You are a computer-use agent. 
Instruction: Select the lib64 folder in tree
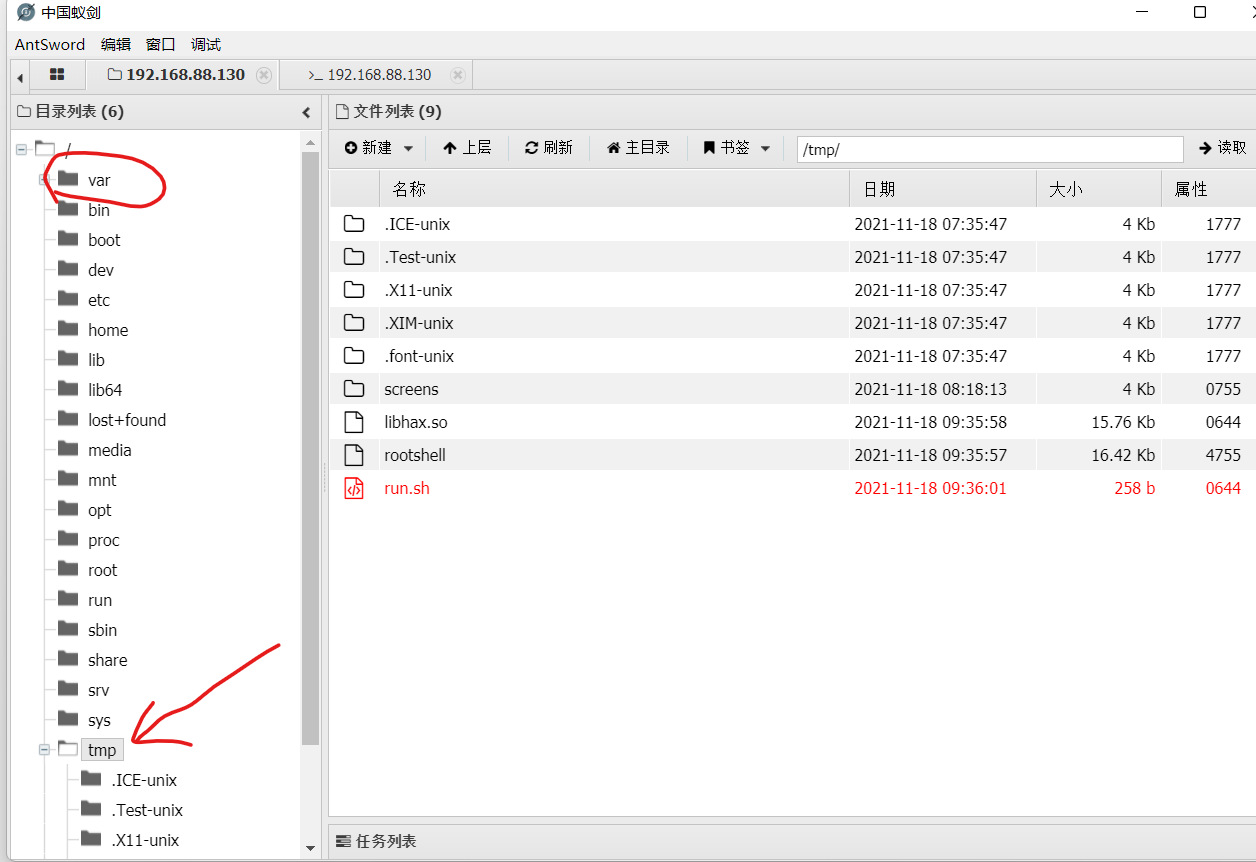tap(105, 390)
